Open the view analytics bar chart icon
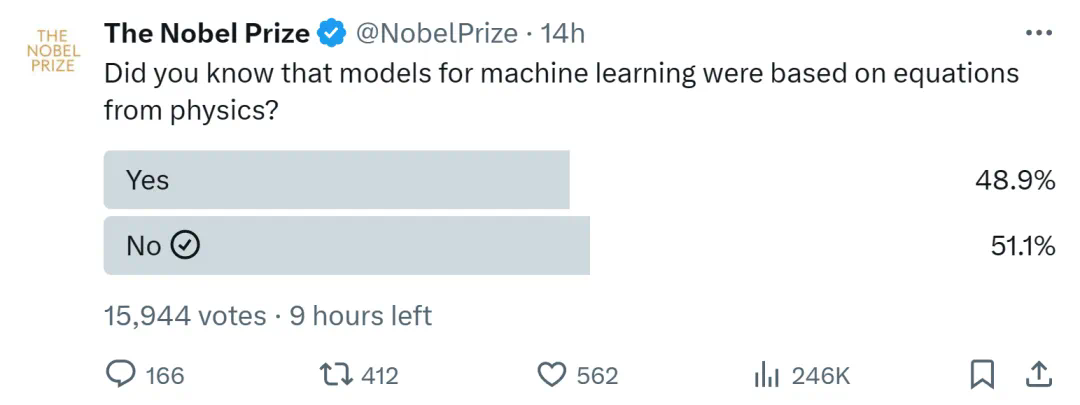This screenshot has width=1080, height=405. tap(766, 374)
